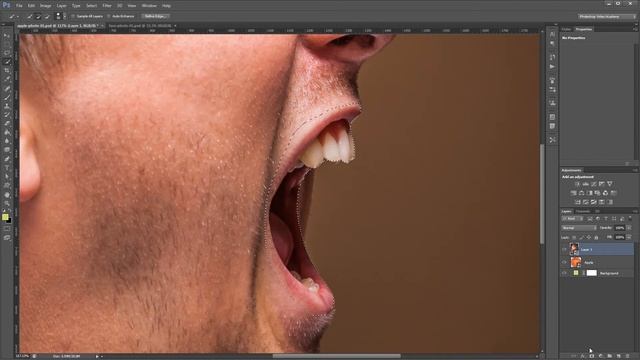
Task: Hide the Apple layer eye icon
Action: (x=565, y=262)
